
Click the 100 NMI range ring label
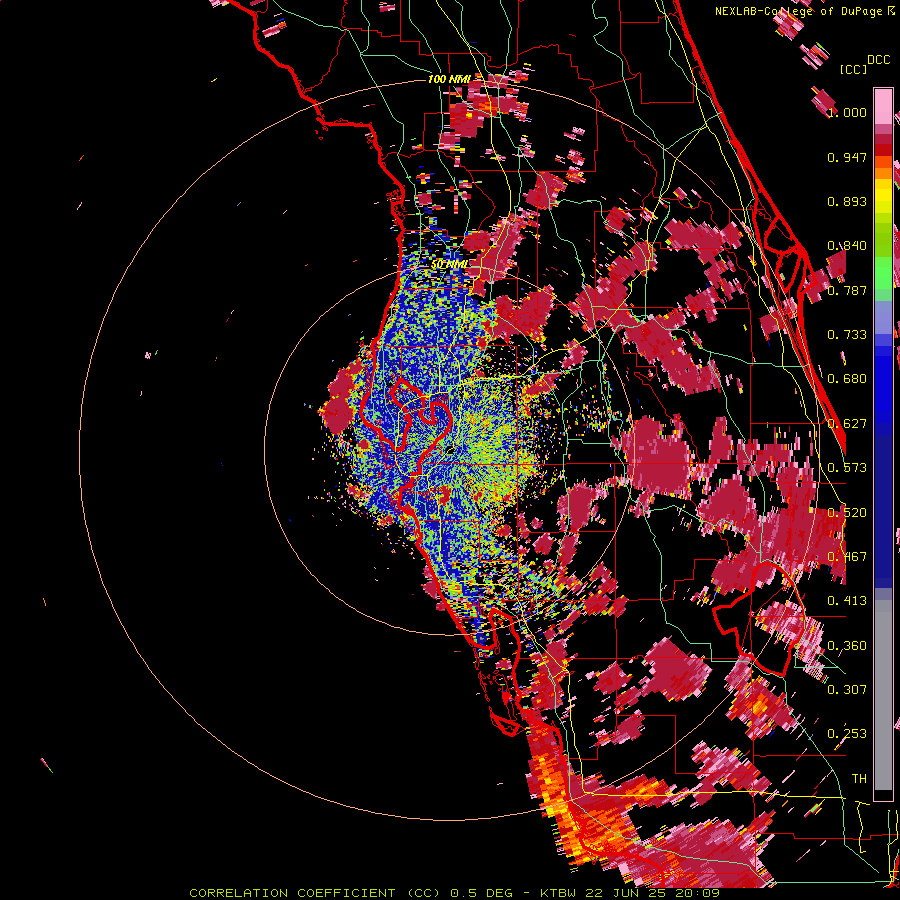449,79
